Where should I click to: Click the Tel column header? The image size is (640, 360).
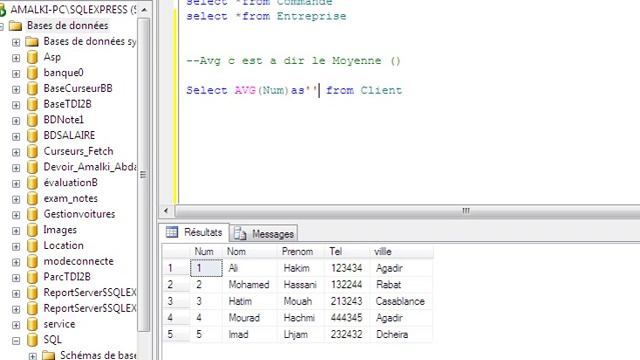point(348,251)
